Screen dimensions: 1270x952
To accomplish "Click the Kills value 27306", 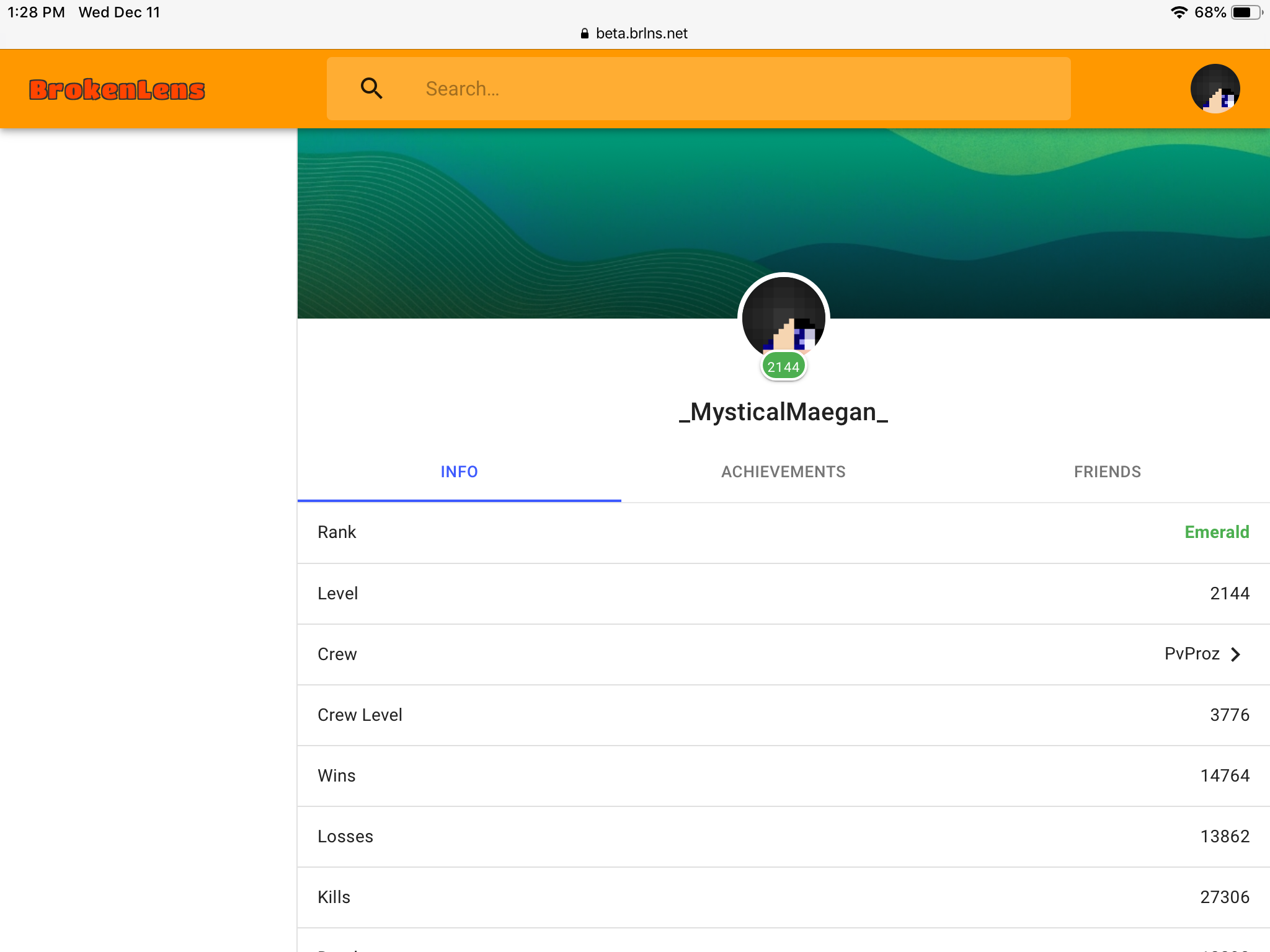I will pyautogui.click(x=1225, y=897).
